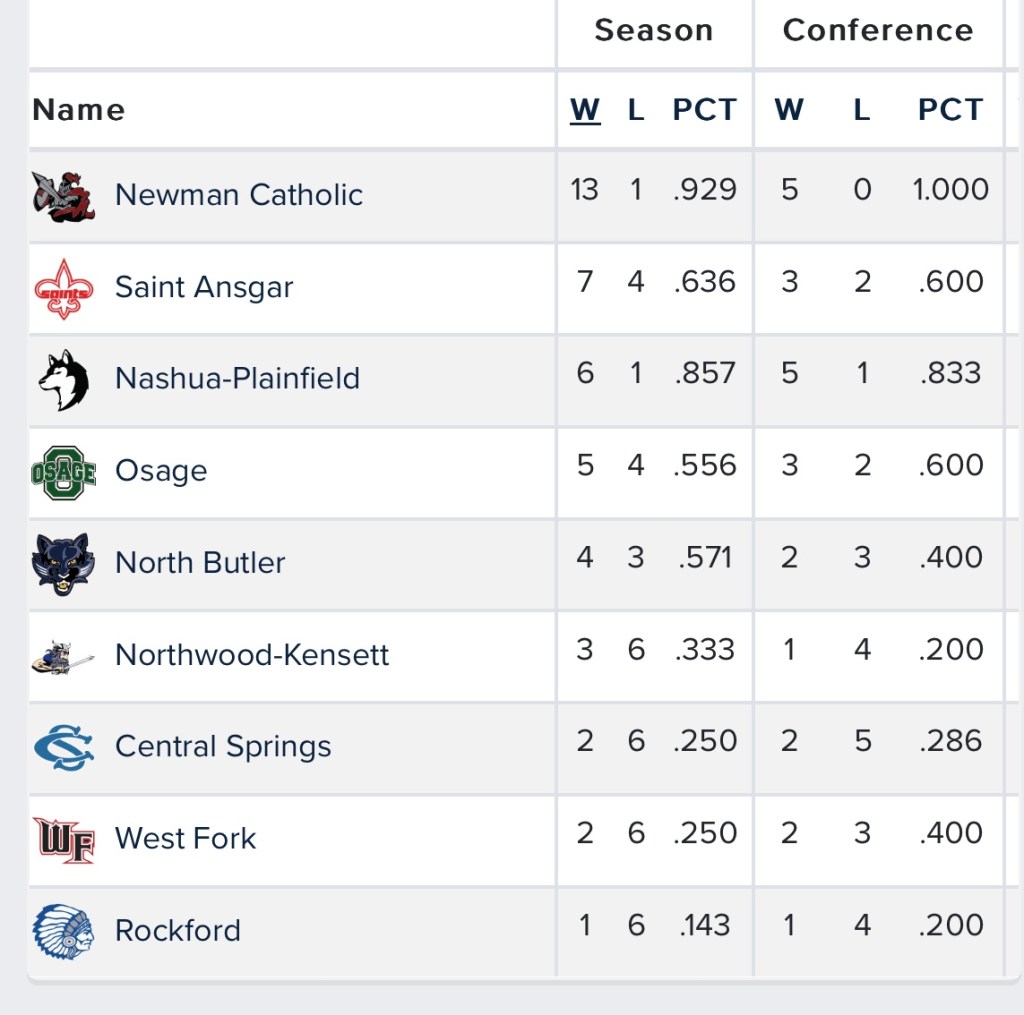The width and height of the screenshot is (1024, 1015).
Task: Click the North Butler panther logo
Action: 63,563
